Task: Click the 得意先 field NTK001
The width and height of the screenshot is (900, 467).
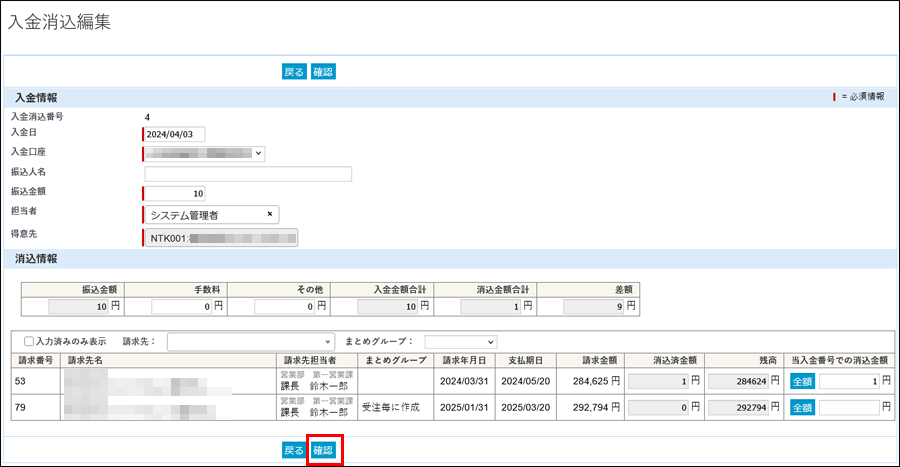Action: (x=221, y=238)
